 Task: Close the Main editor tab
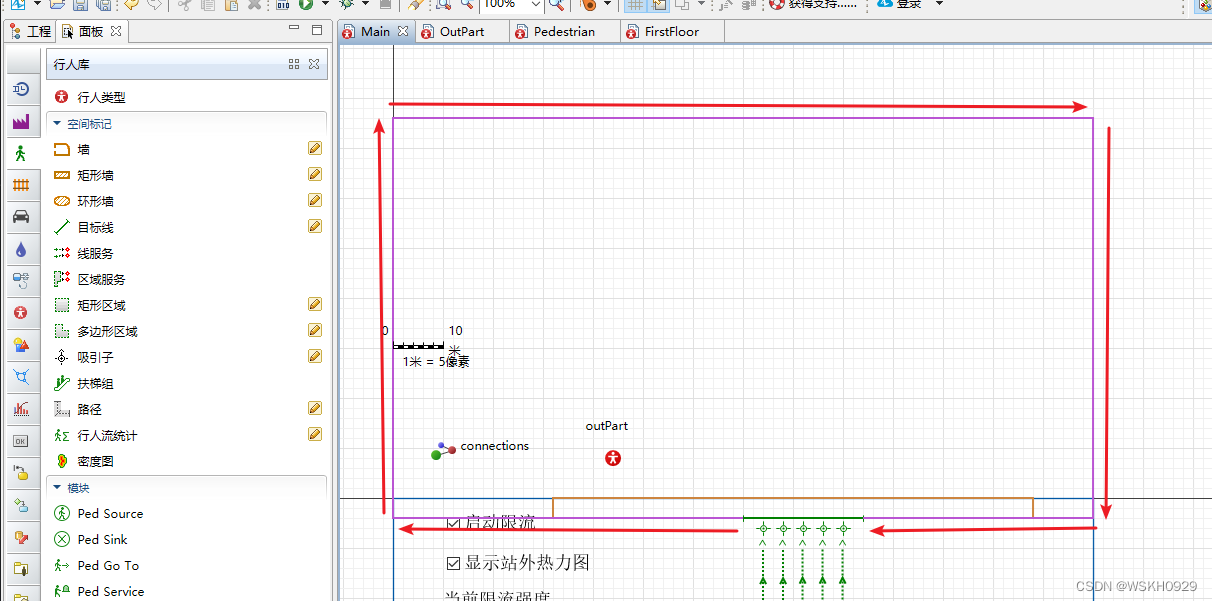(x=403, y=31)
